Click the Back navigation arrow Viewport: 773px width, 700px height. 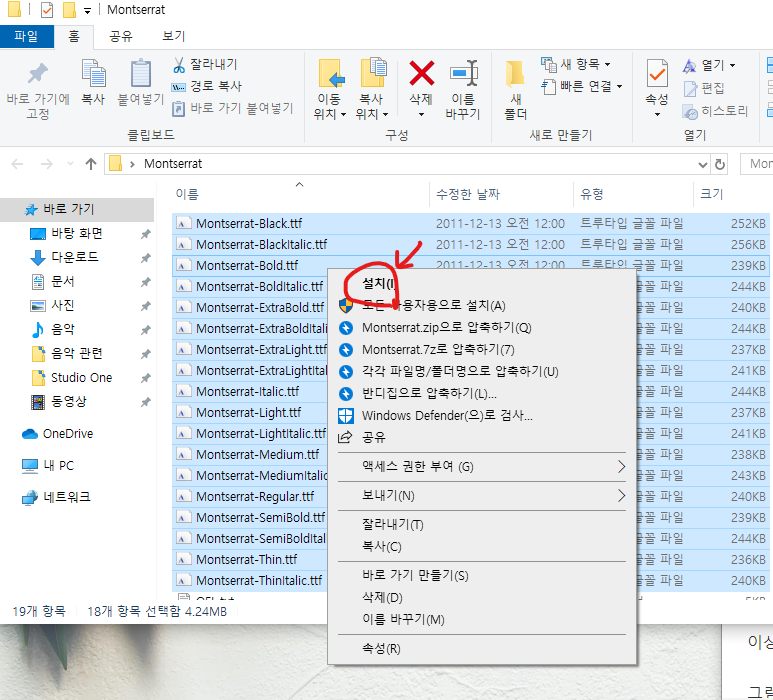pos(17,164)
